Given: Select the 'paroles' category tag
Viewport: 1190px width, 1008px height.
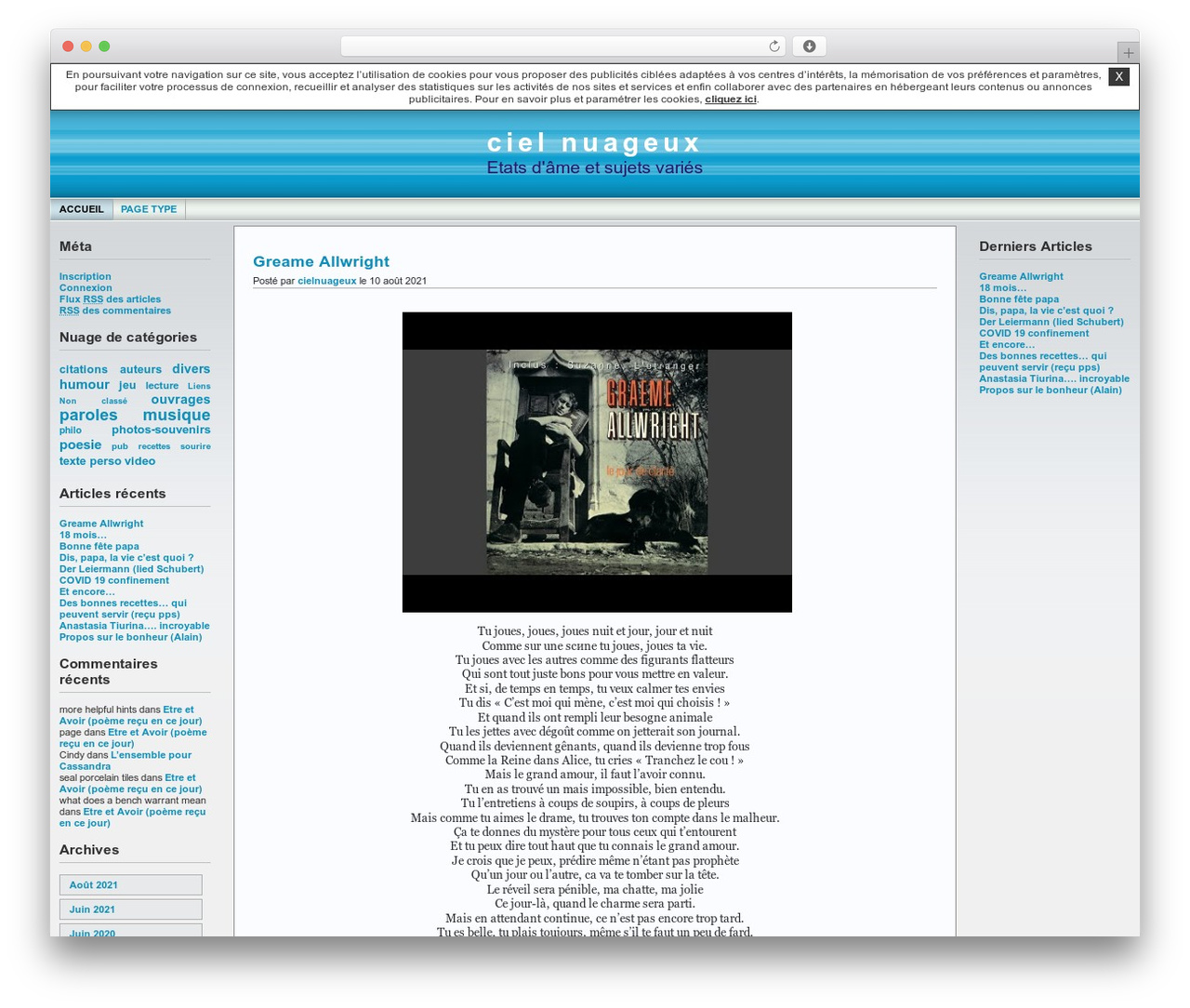Looking at the screenshot, I should pyautogui.click(x=88, y=415).
